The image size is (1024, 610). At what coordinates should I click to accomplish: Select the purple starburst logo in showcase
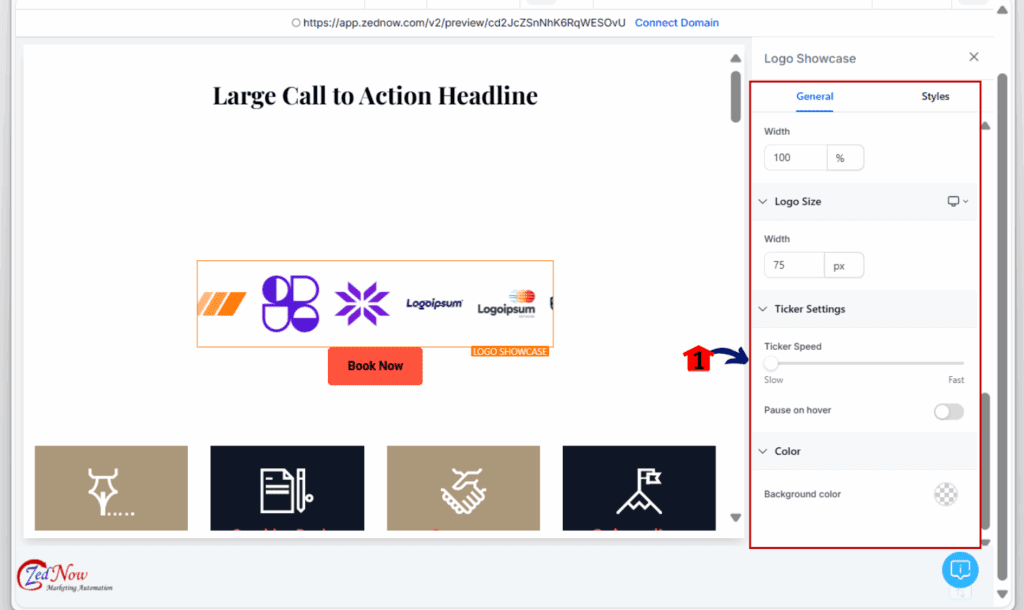[362, 304]
